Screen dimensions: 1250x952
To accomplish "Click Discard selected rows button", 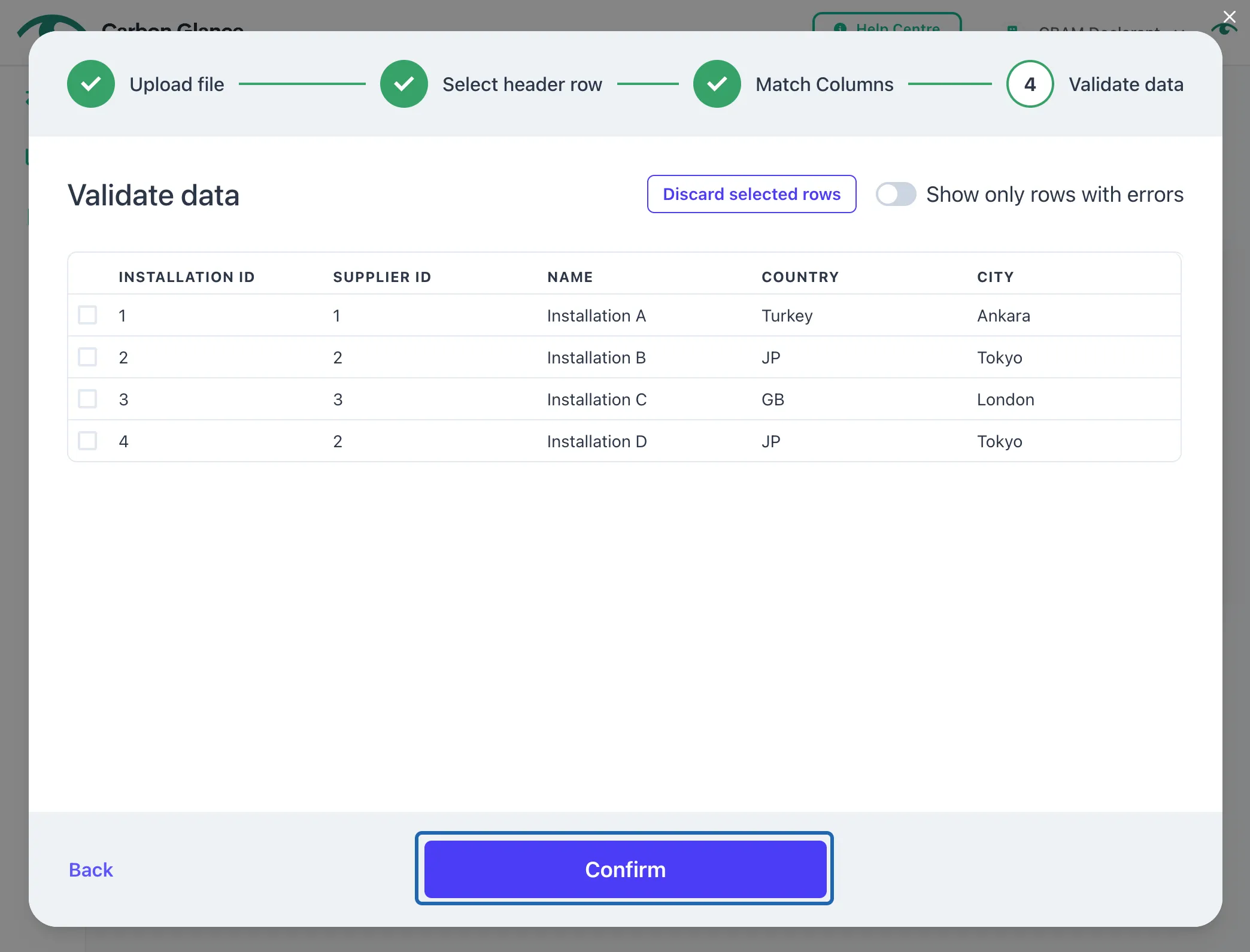I will coord(751,194).
